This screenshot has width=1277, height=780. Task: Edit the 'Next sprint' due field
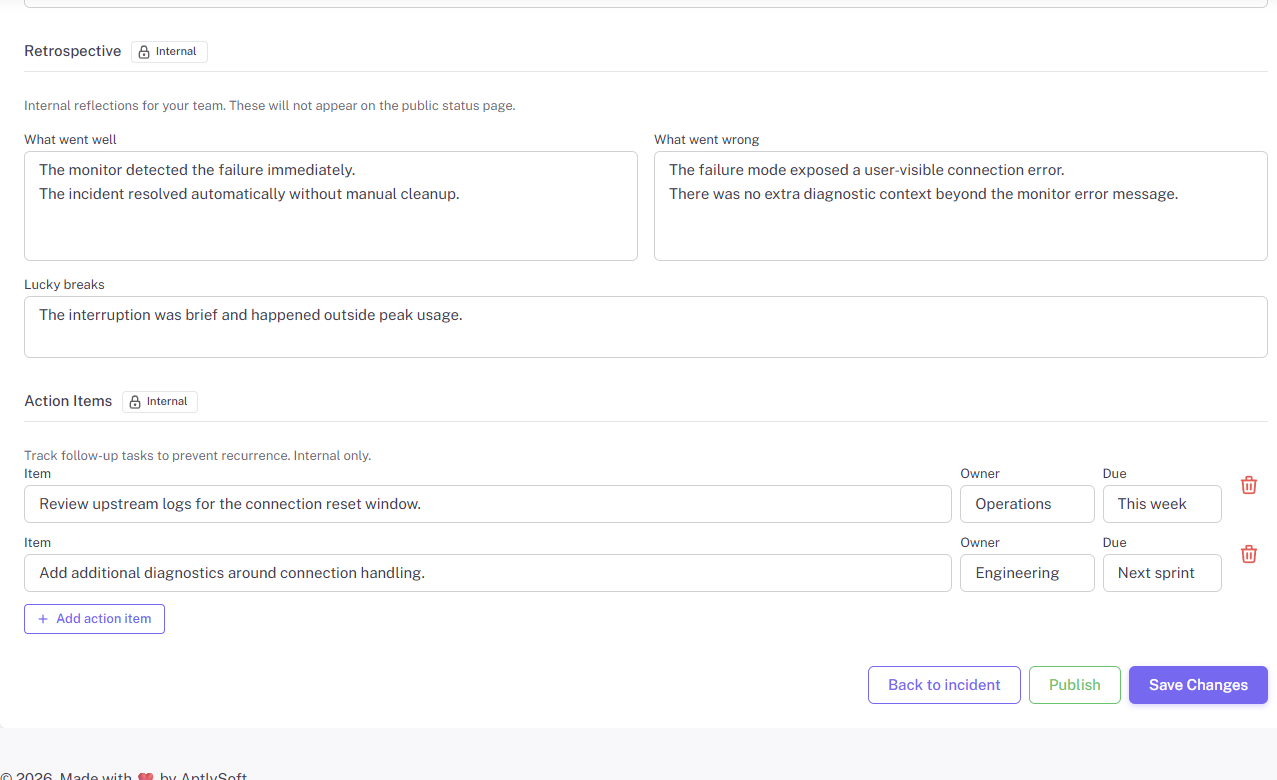1162,572
